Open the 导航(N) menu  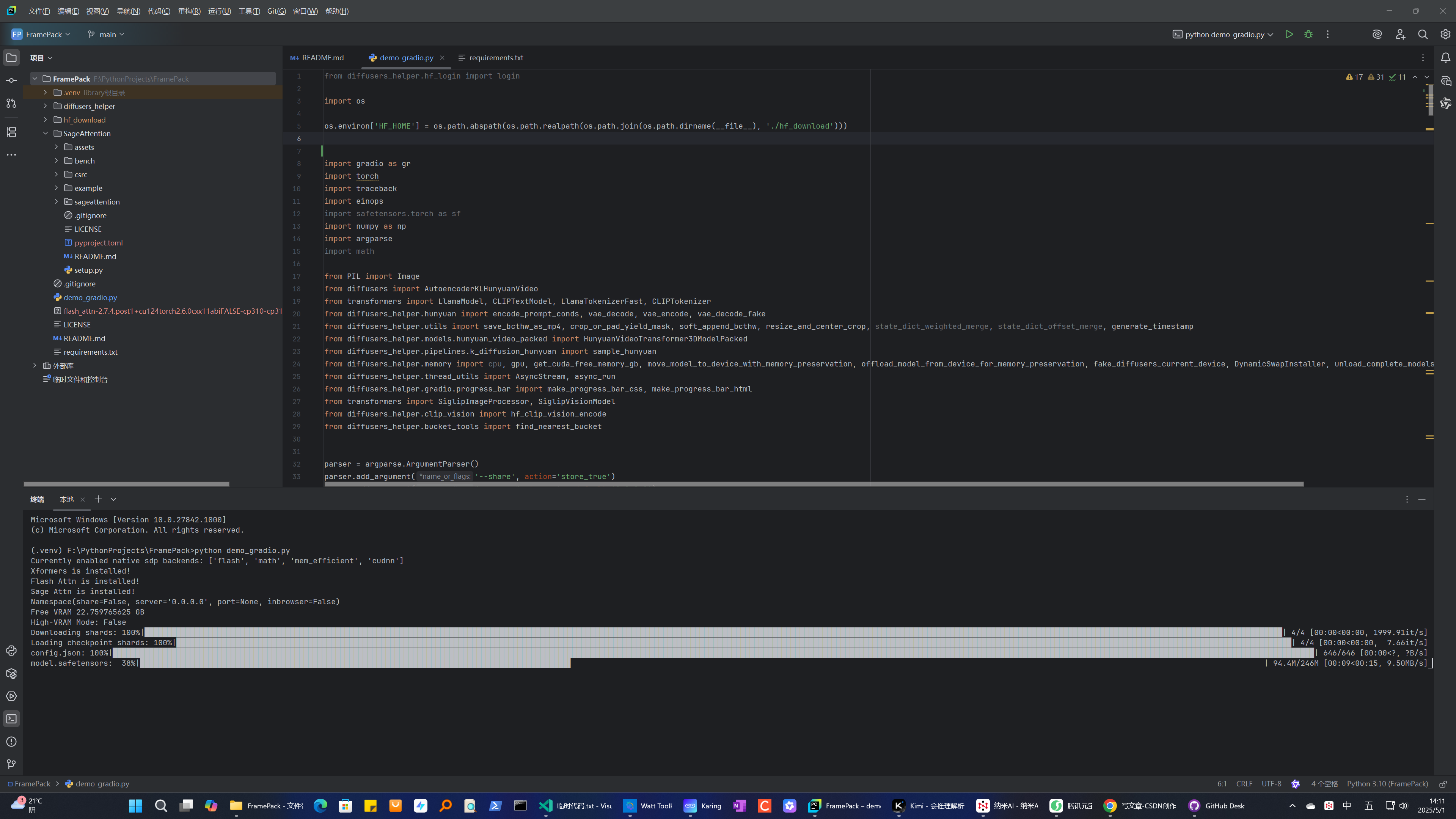(x=128, y=11)
